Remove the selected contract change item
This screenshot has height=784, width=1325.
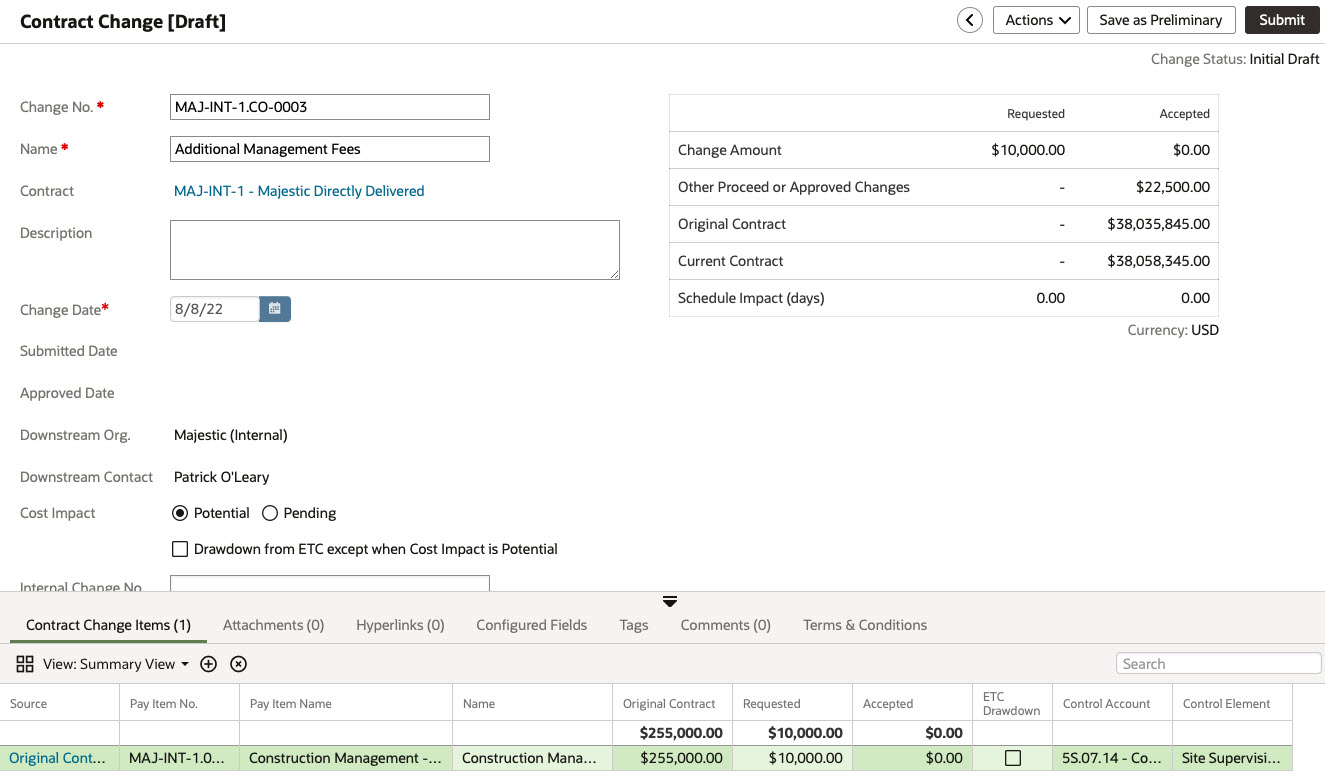click(238, 664)
